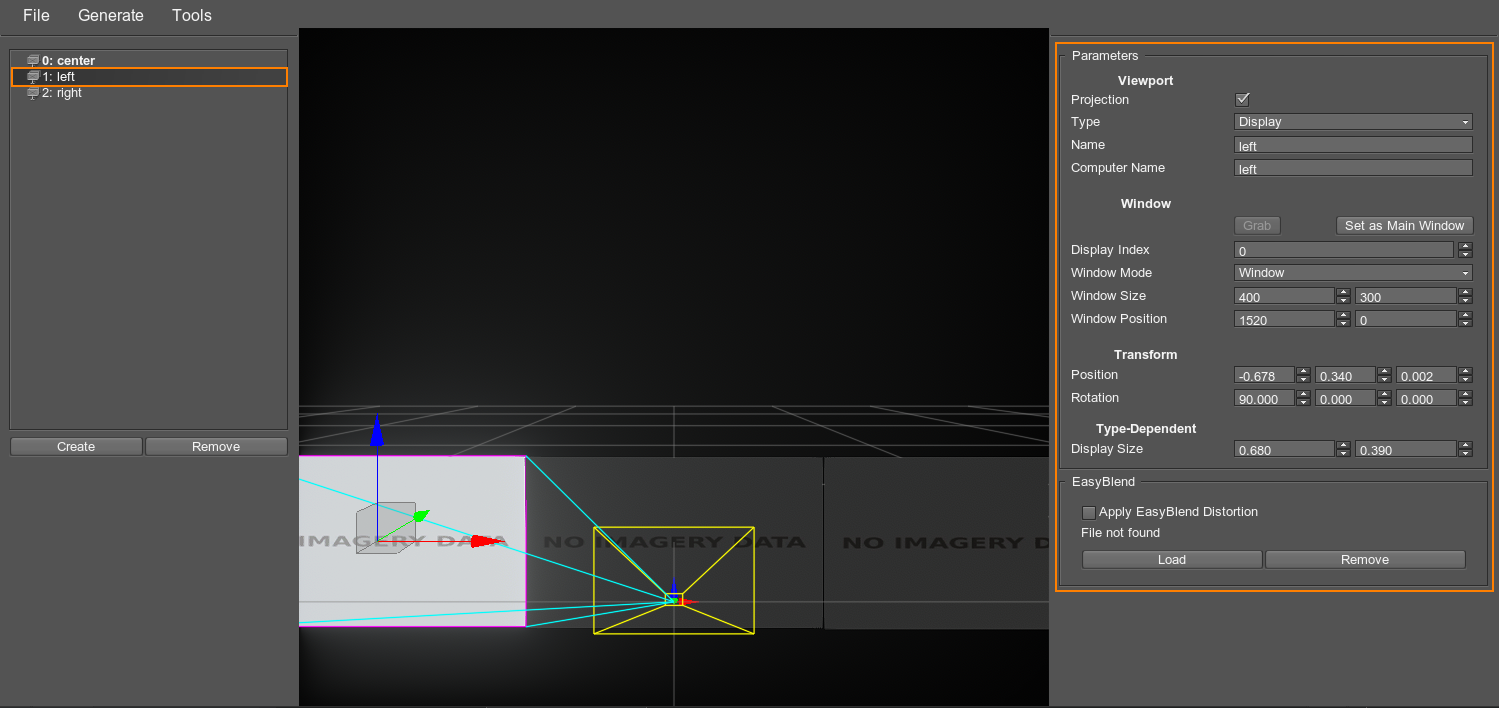The image size is (1499, 708).
Task: Click the Window Size width field 400
Action: coord(1284,296)
